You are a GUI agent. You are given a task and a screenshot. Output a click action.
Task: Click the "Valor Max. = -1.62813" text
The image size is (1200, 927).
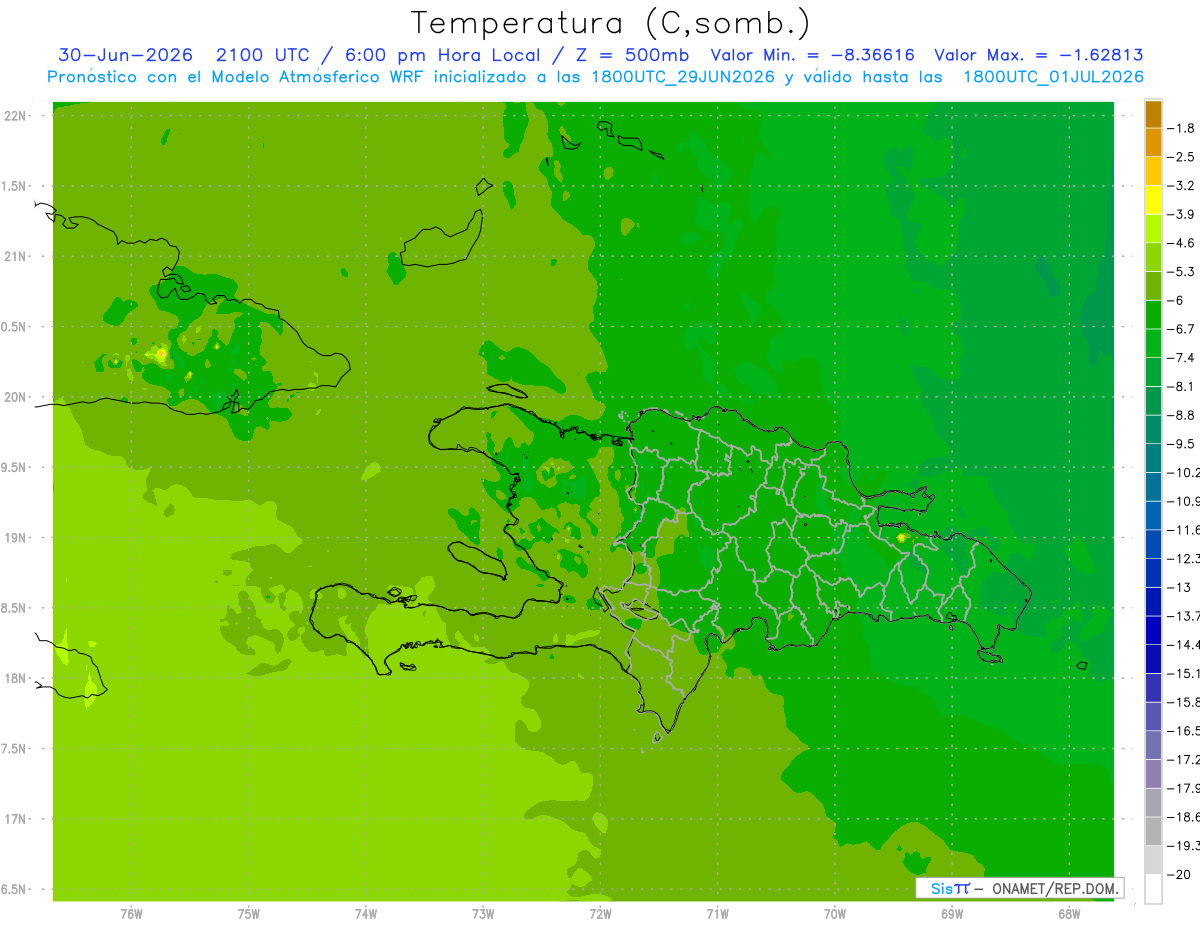(1038, 55)
